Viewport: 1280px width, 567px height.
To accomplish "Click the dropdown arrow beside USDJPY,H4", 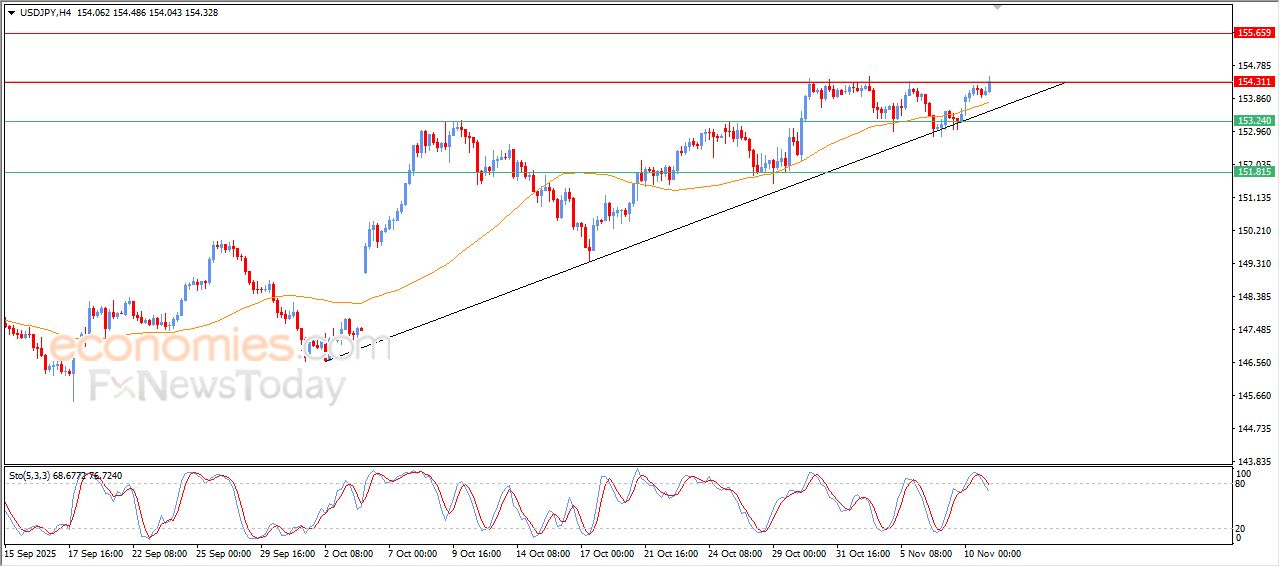I will click(x=12, y=13).
